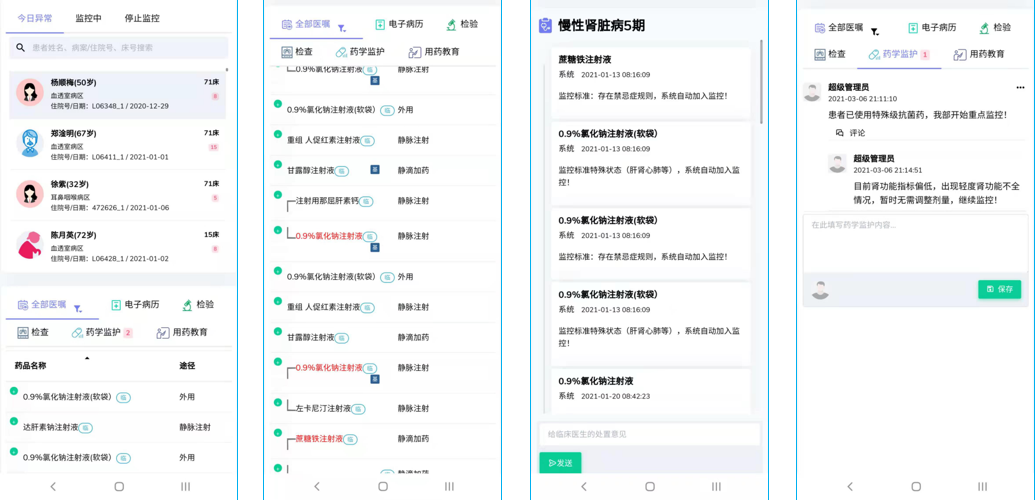Click the filter funnel on the comment screen

tap(875, 31)
